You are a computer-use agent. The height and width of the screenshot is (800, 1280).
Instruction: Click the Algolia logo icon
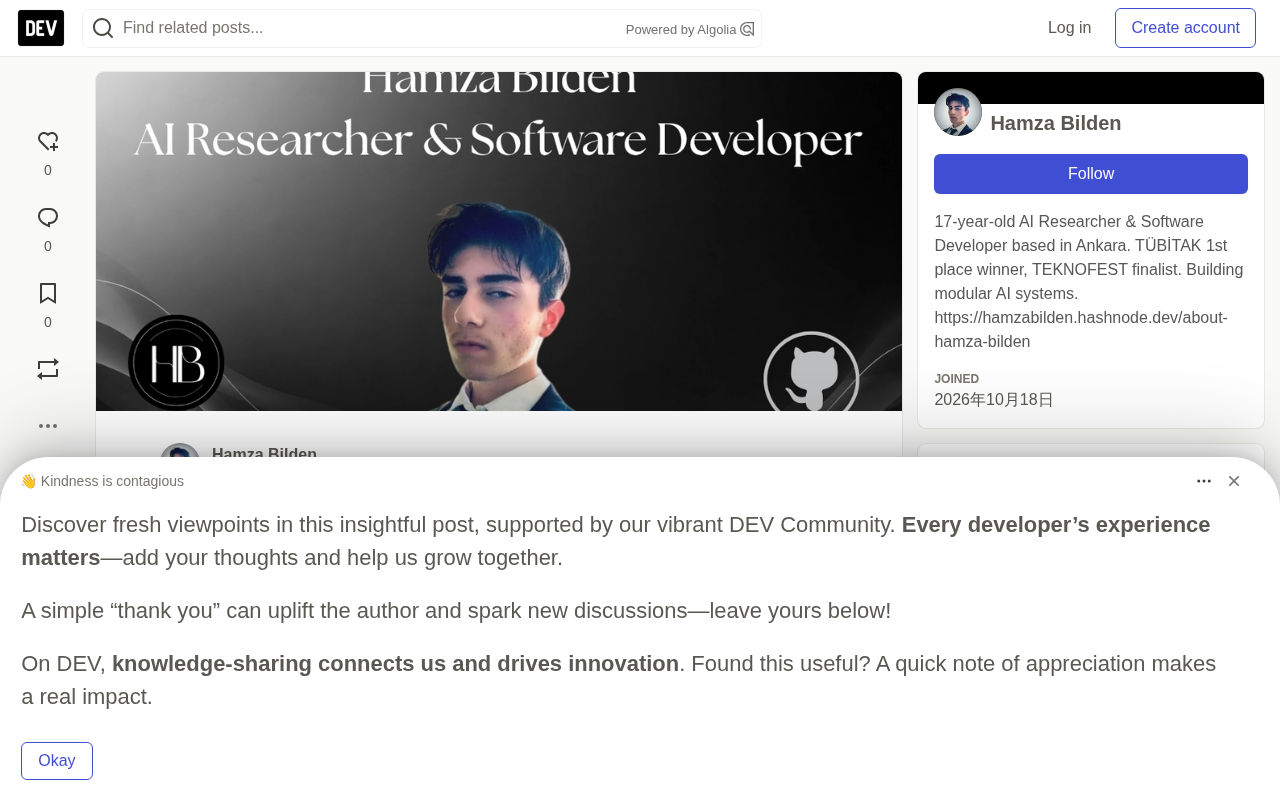tap(747, 29)
